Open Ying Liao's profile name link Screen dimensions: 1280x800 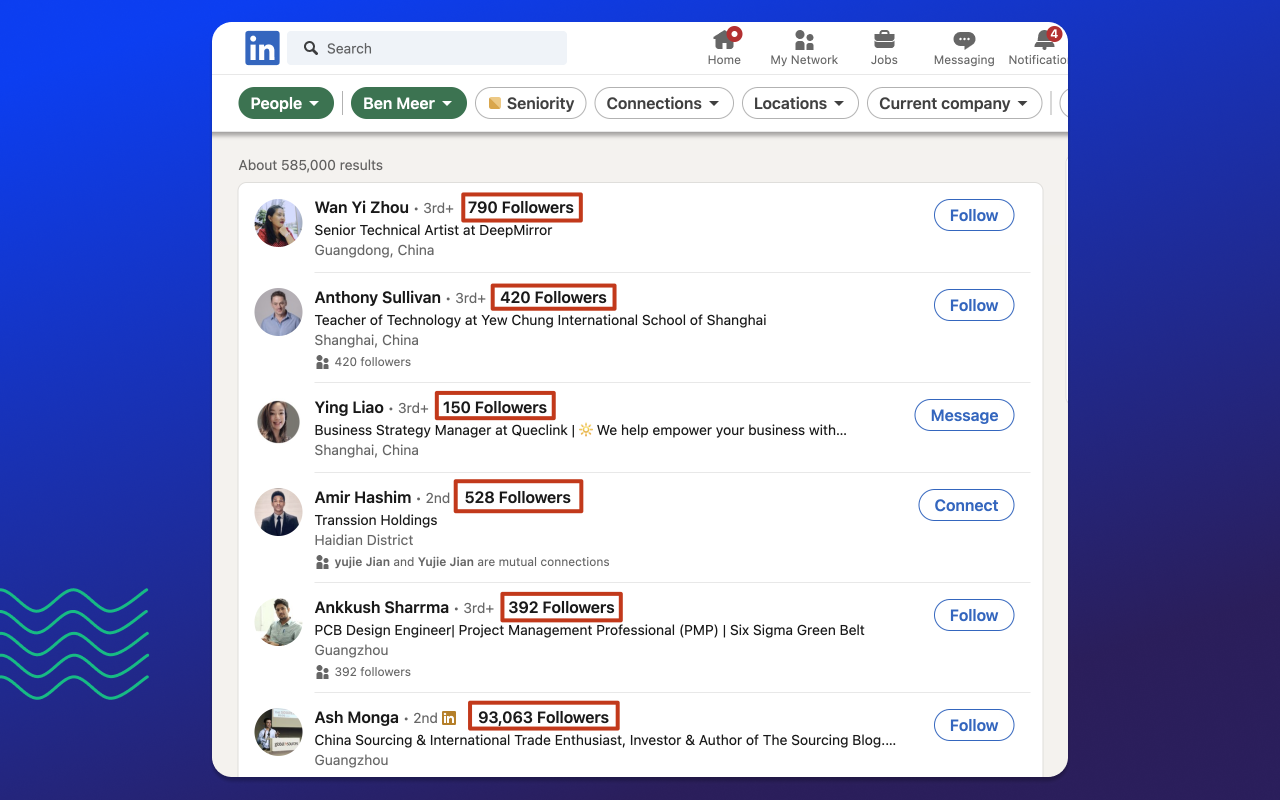(349, 407)
